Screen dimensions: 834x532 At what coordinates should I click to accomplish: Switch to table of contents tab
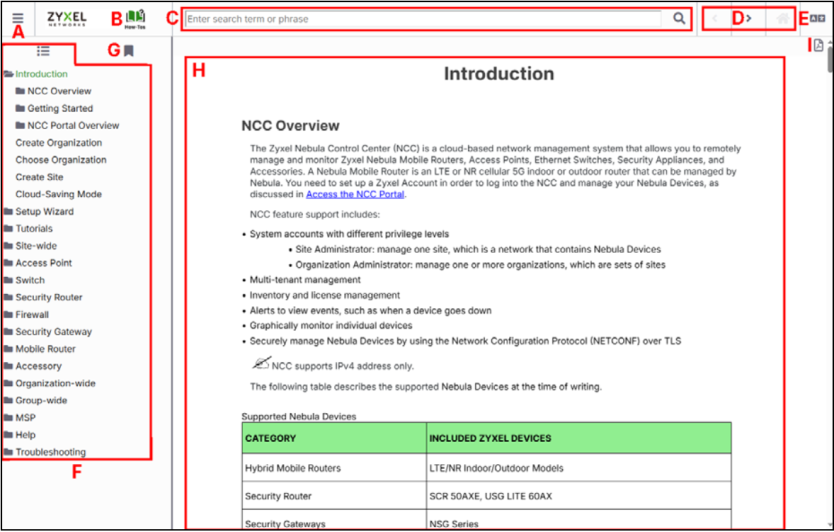(43, 51)
